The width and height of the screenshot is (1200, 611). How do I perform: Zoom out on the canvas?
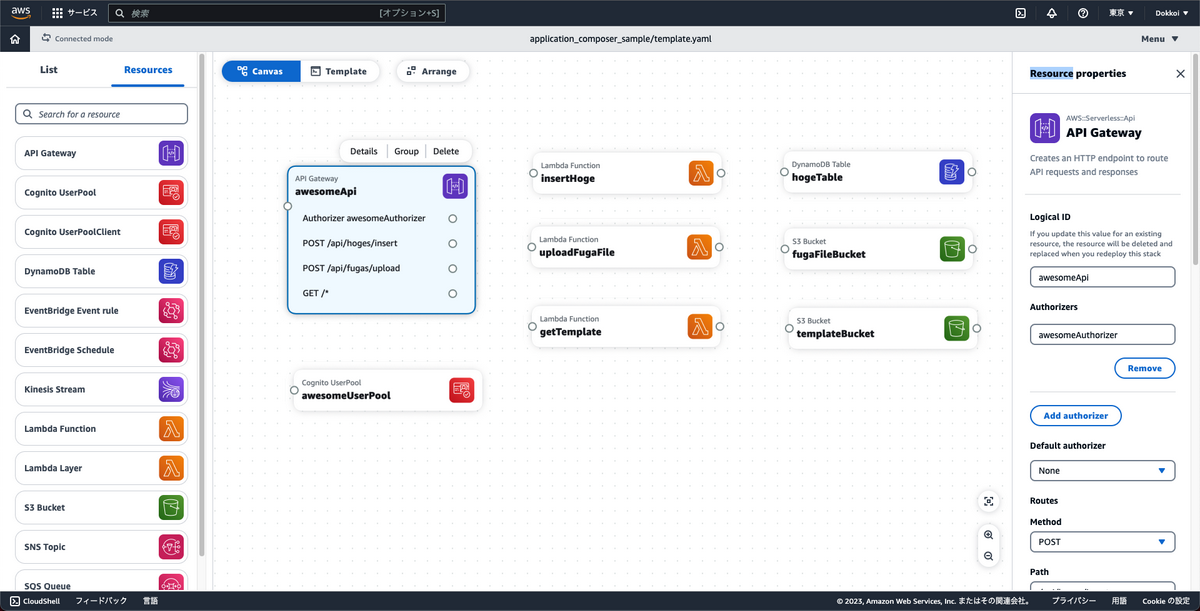click(988, 555)
